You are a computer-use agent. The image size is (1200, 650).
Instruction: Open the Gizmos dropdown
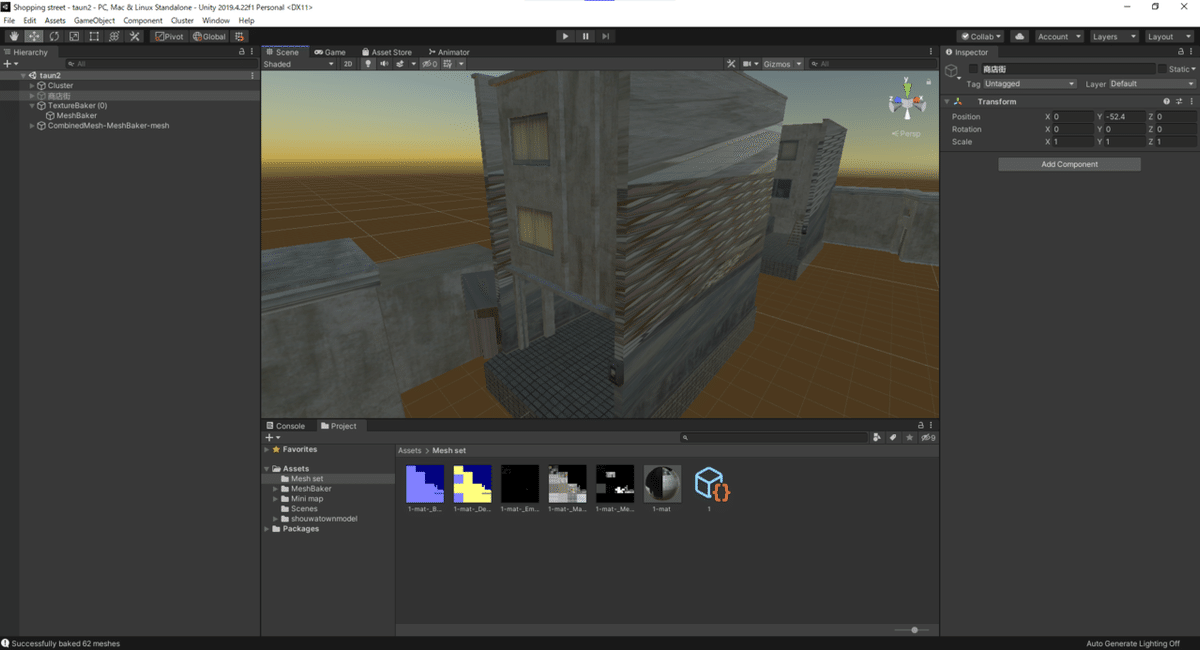coord(783,64)
